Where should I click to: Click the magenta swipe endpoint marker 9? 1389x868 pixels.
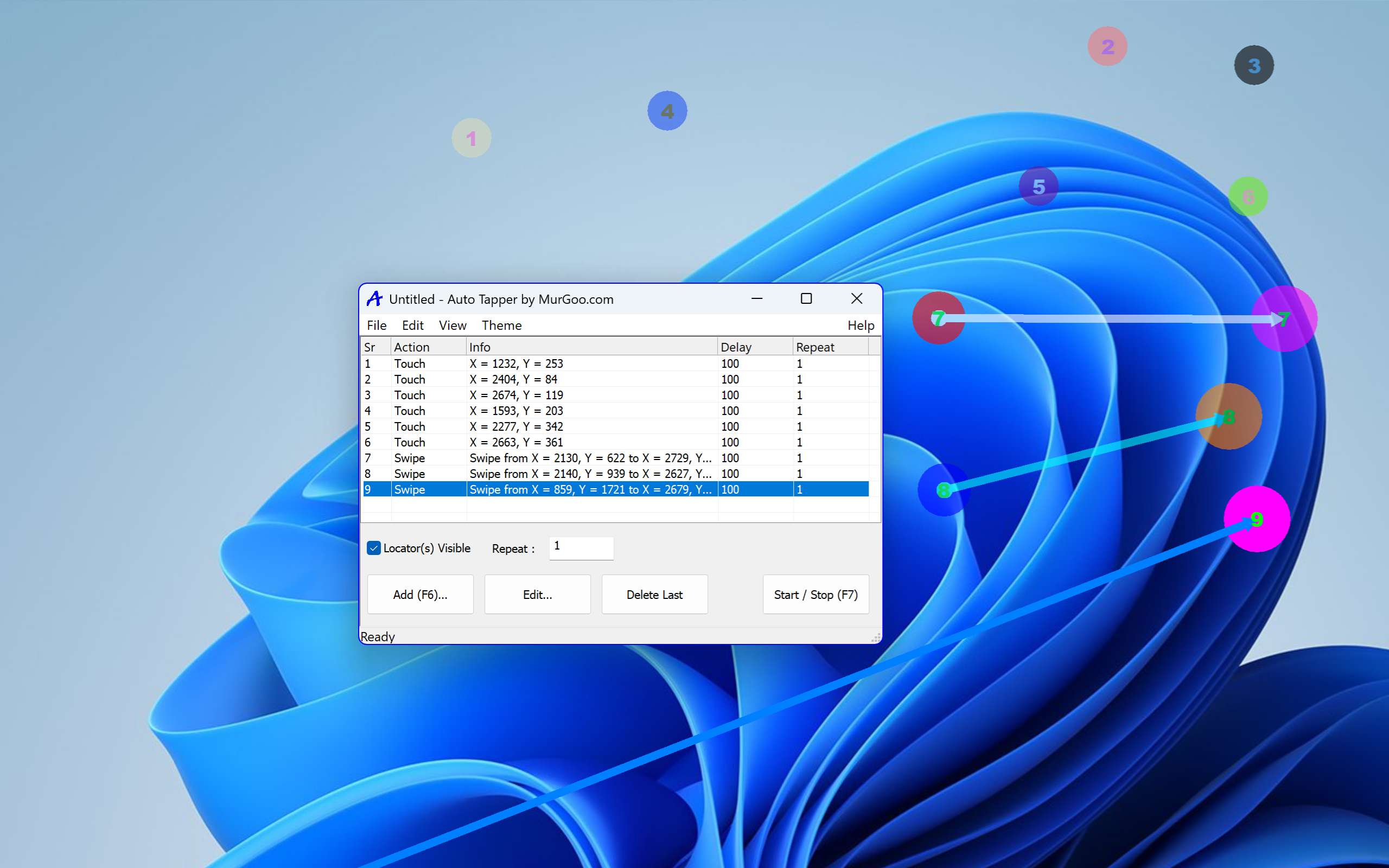(1257, 519)
